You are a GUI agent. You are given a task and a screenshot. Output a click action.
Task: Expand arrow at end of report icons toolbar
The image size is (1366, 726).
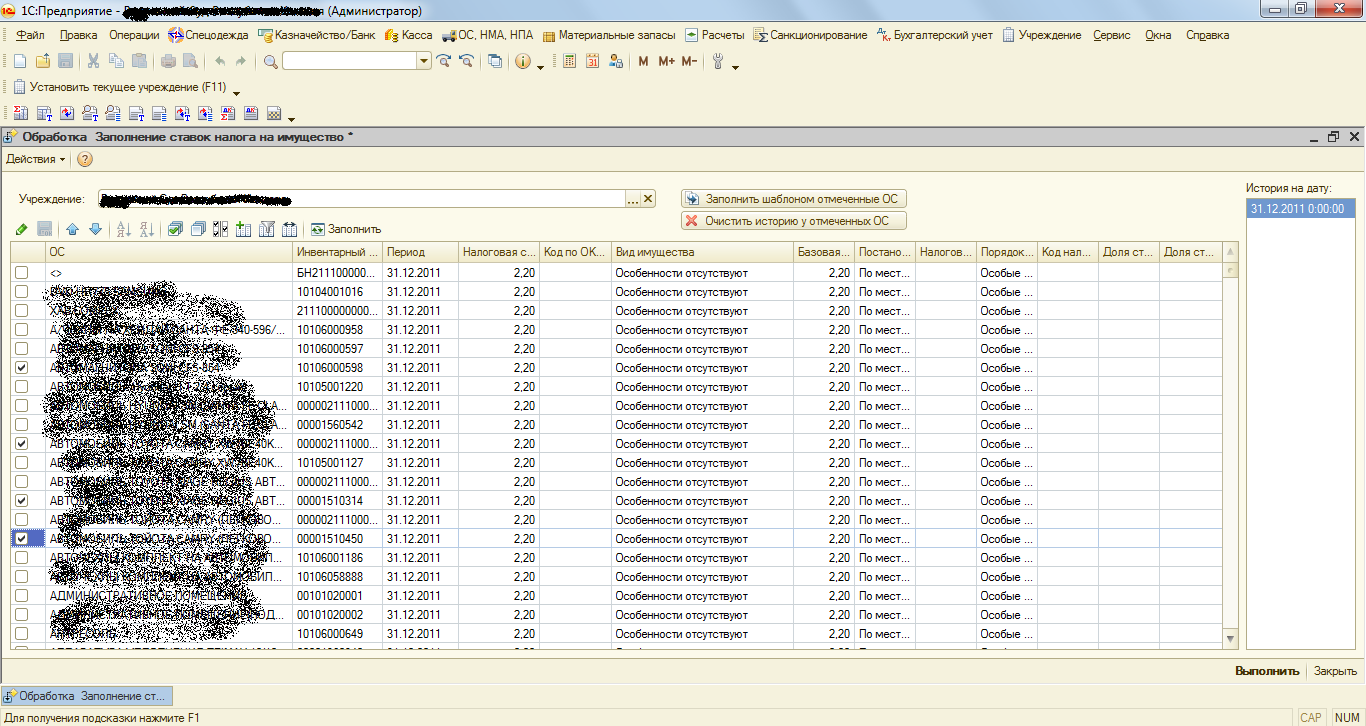click(290, 118)
